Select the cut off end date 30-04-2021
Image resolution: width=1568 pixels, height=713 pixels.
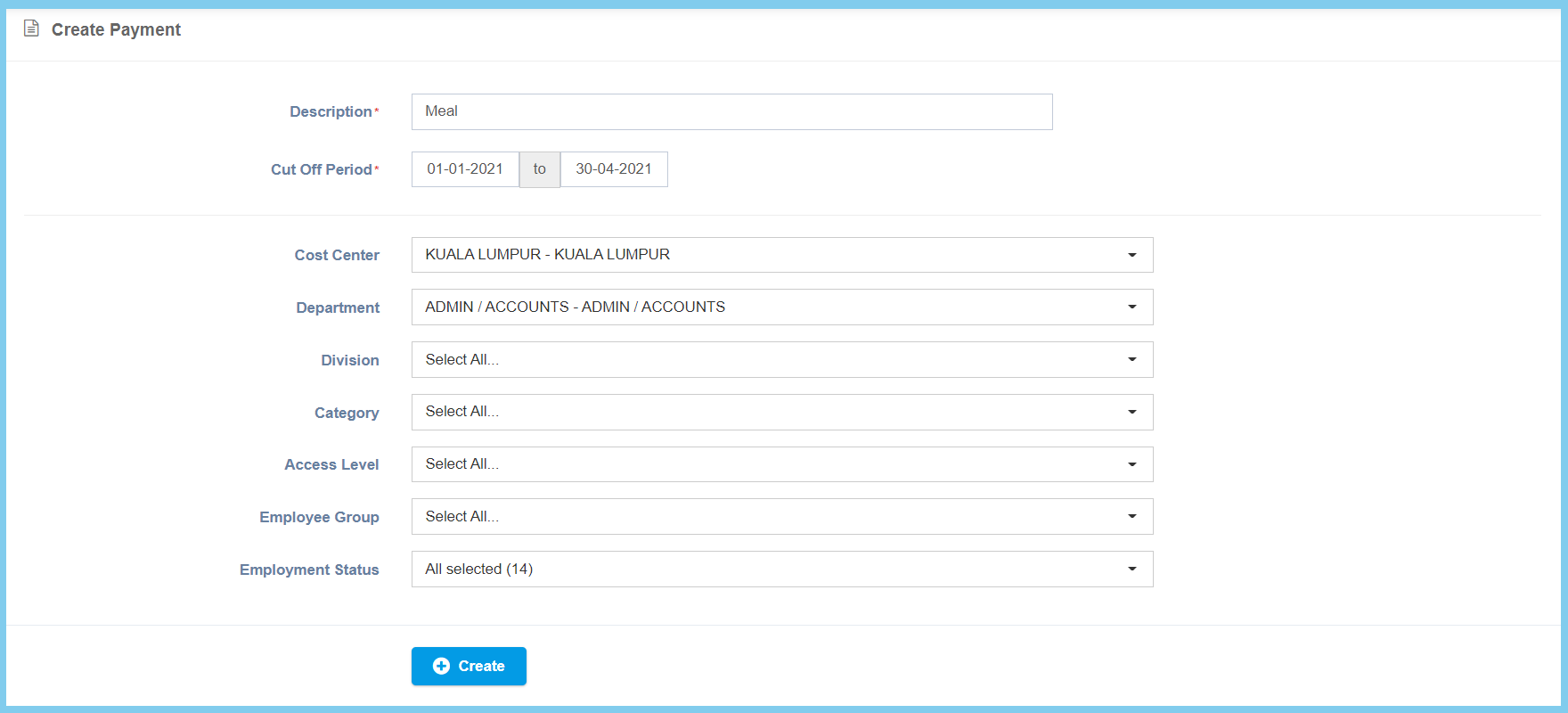(614, 169)
